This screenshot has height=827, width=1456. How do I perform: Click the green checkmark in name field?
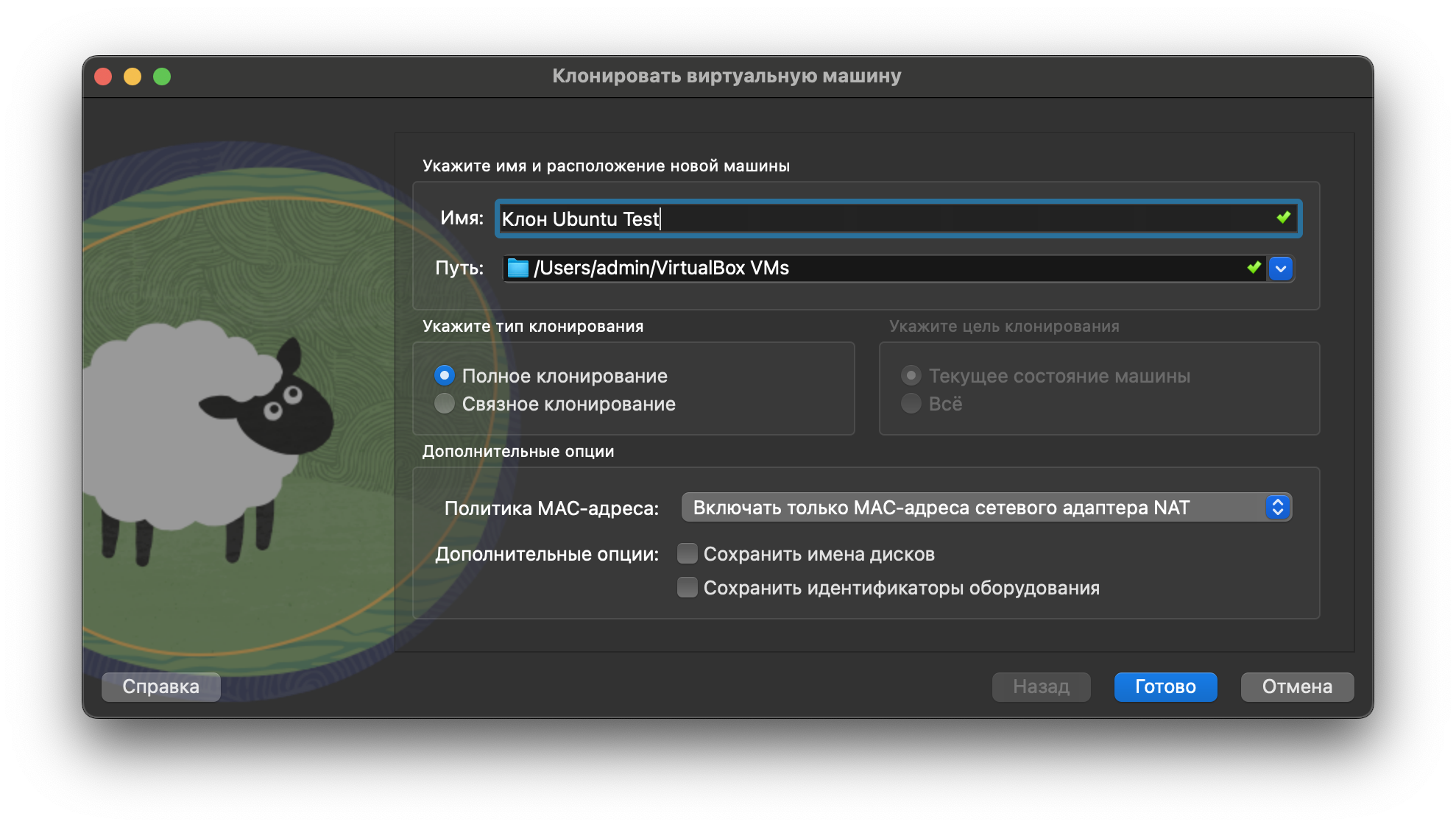pyautogui.click(x=1283, y=218)
